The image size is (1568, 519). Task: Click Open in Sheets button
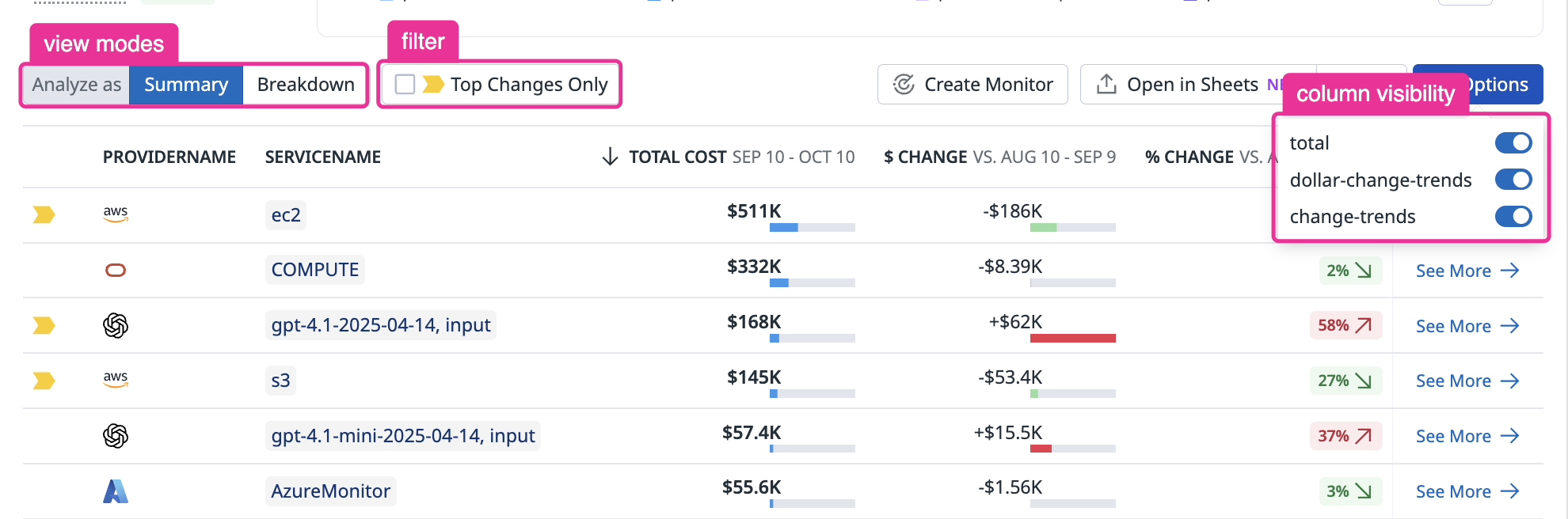[1180, 85]
